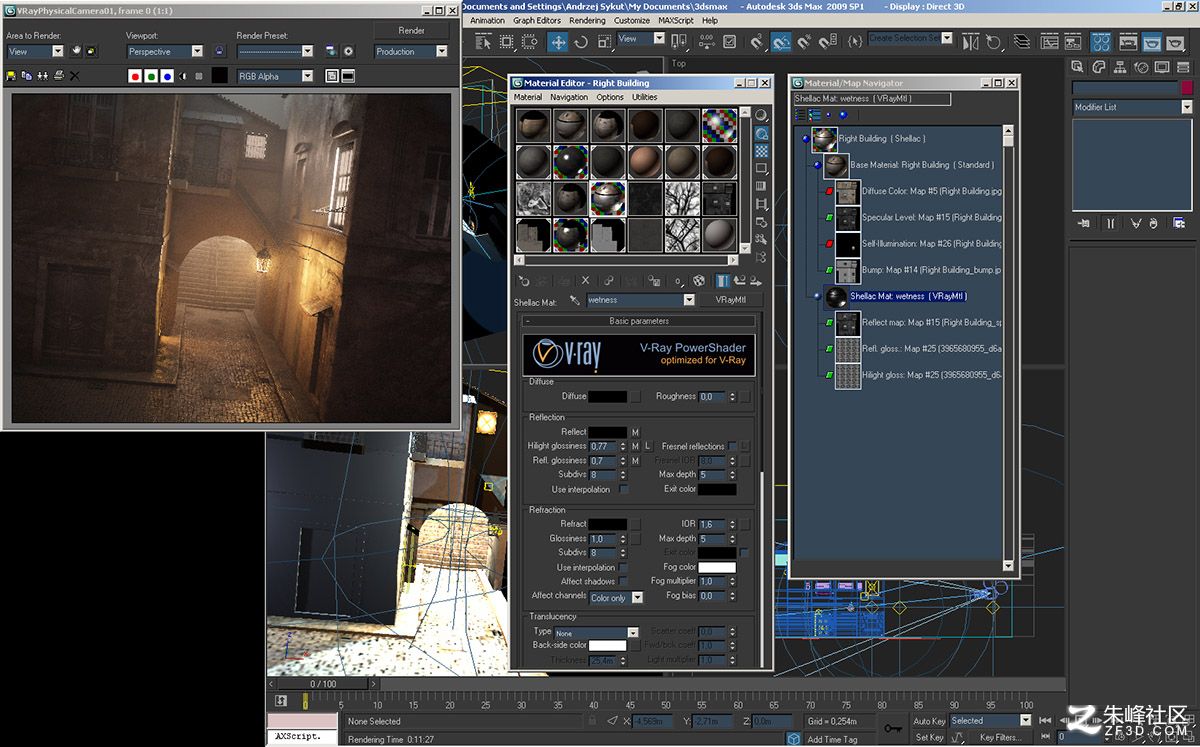Viewport: 1200px width, 747px height.
Task: Click the Diffuse color swatch
Action: 607,396
